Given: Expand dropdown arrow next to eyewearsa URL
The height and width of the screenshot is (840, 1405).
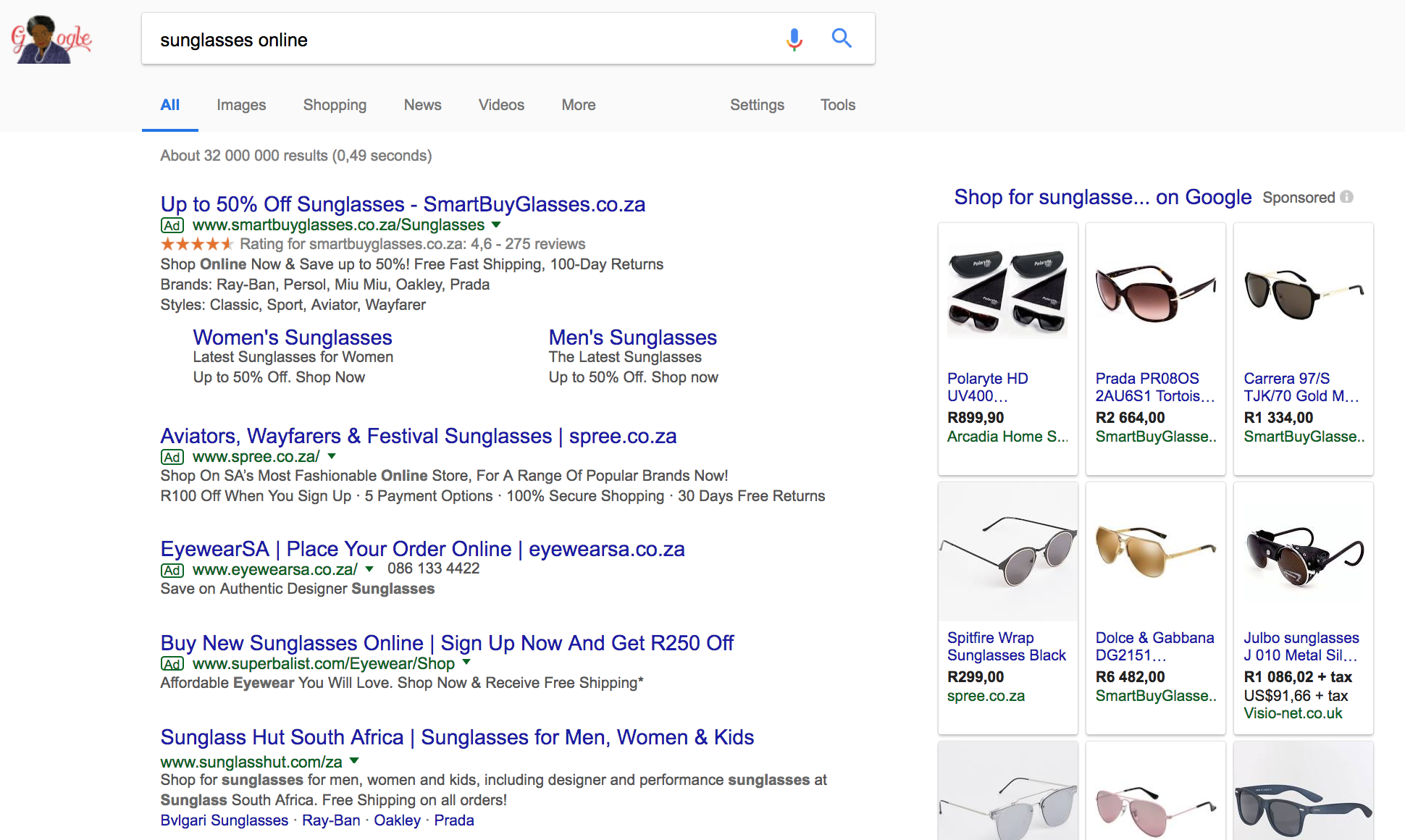Looking at the screenshot, I should click(369, 569).
